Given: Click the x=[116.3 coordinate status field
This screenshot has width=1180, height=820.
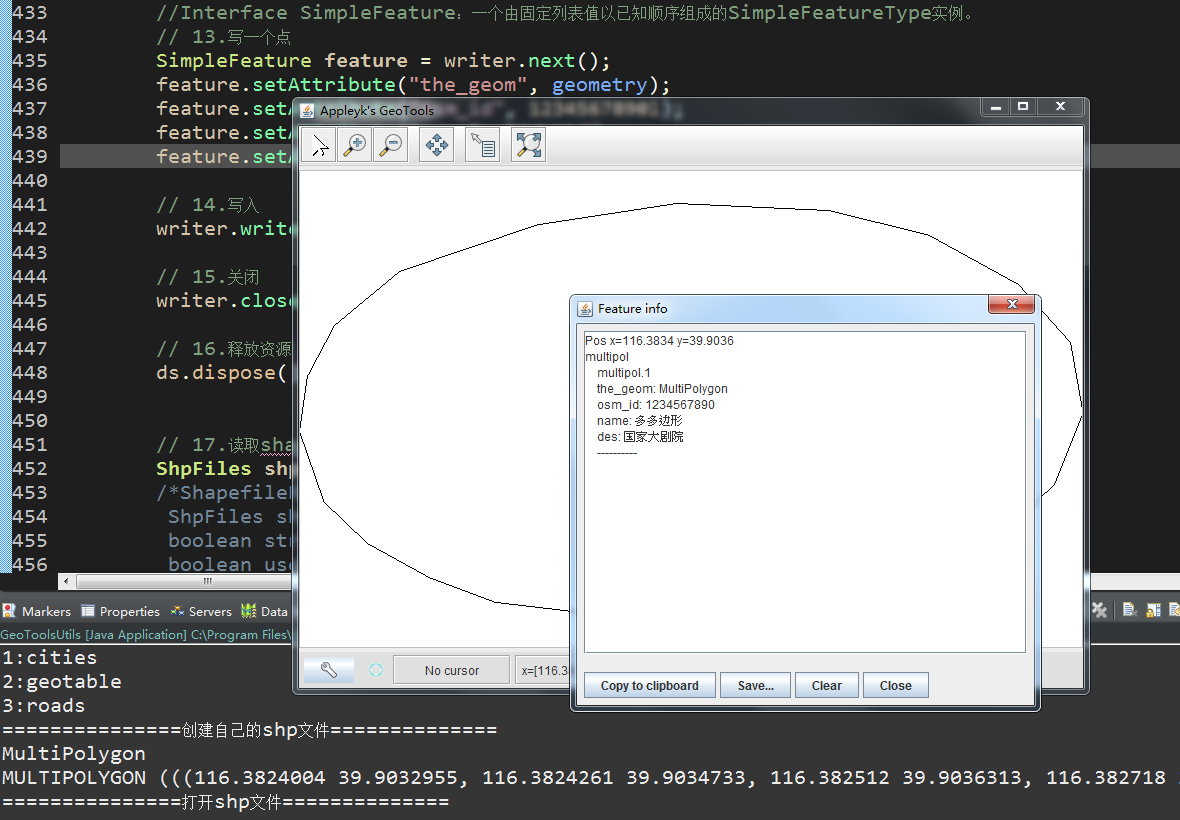Looking at the screenshot, I should pyautogui.click(x=543, y=670).
